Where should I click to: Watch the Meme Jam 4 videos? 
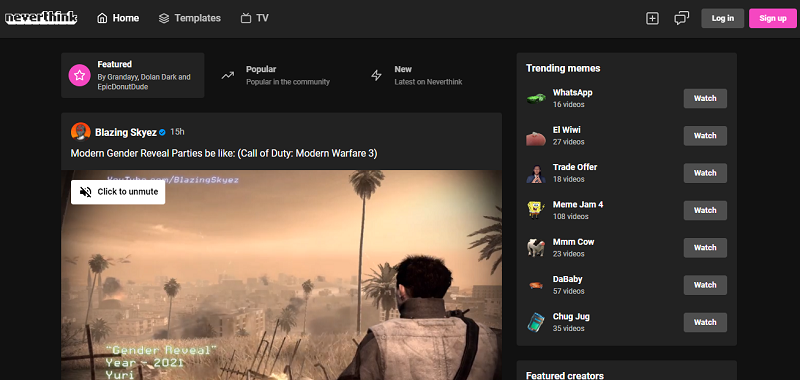click(705, 210)
